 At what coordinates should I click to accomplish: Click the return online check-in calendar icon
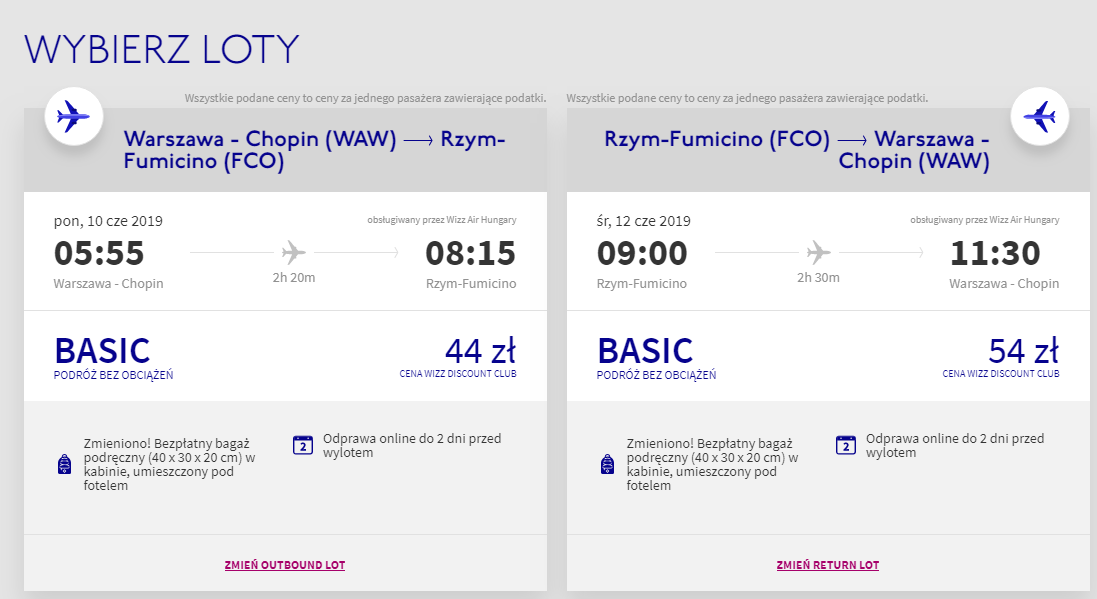846,445
